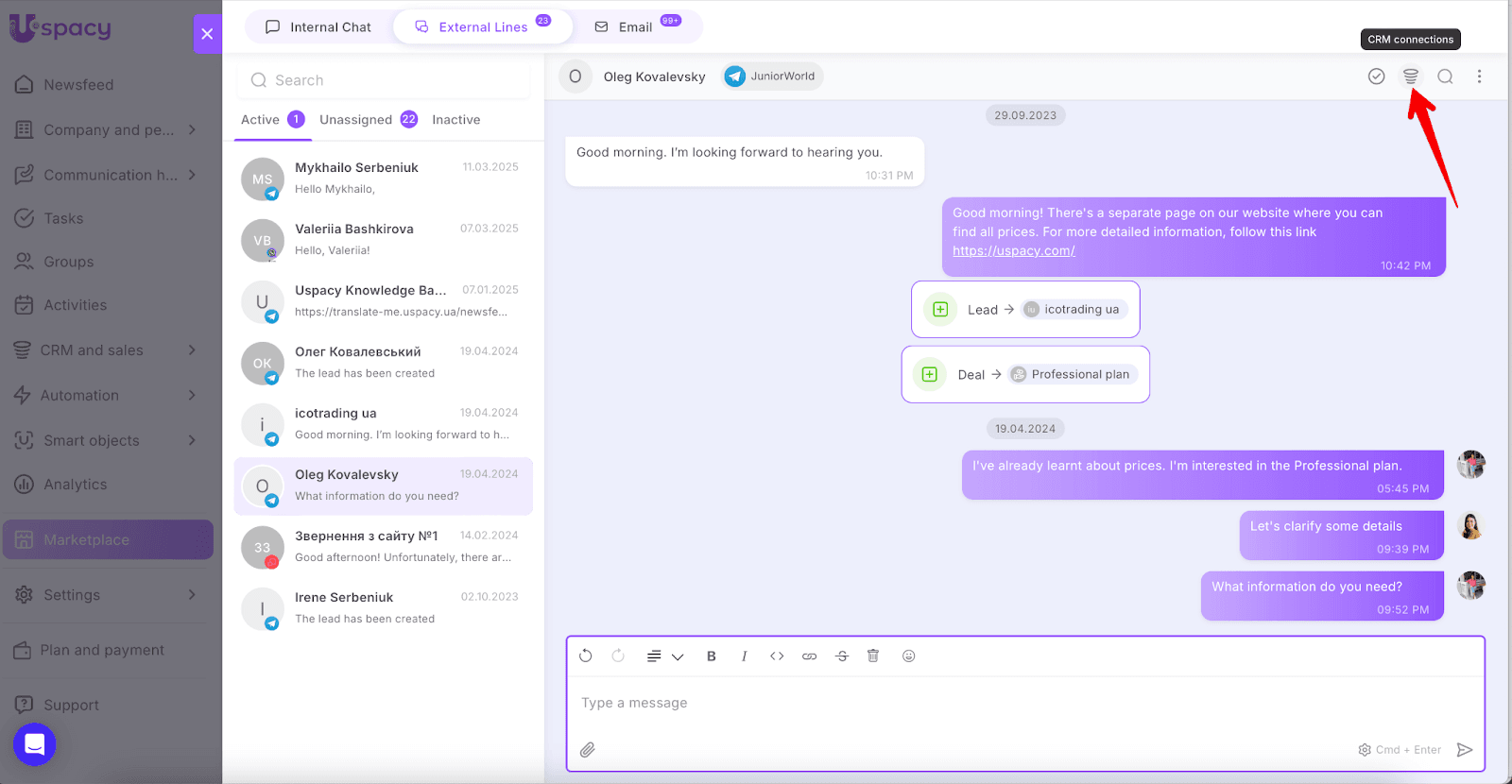
Task: Open text alignment dropdown in editor
Action: 665,656
